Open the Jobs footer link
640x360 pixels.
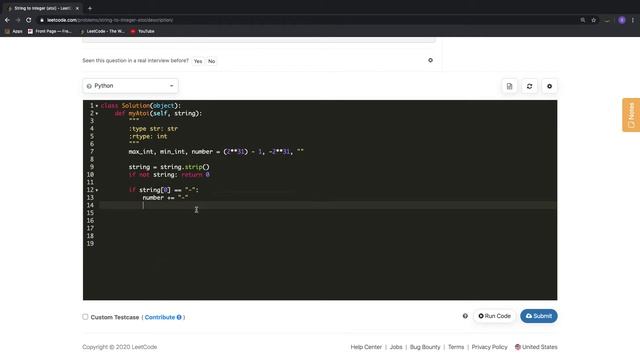(x=396, y=347)
